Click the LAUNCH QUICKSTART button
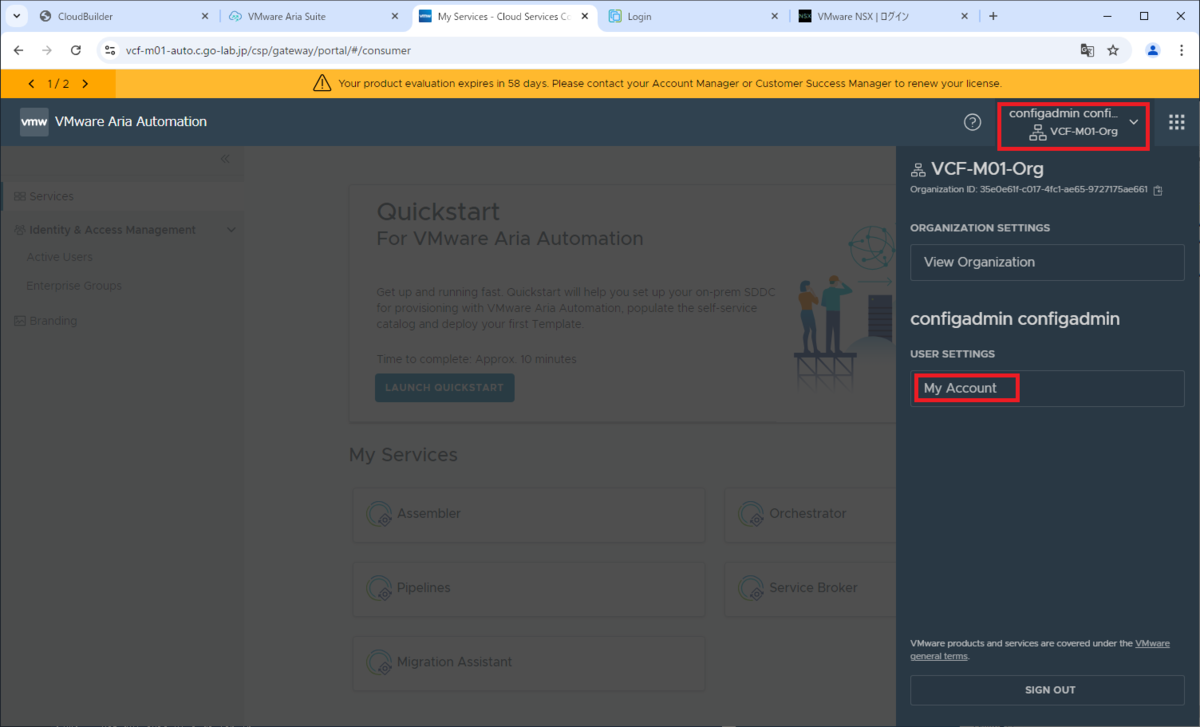The height and width of the screenshot is (727, 1200). coord(445,388)
